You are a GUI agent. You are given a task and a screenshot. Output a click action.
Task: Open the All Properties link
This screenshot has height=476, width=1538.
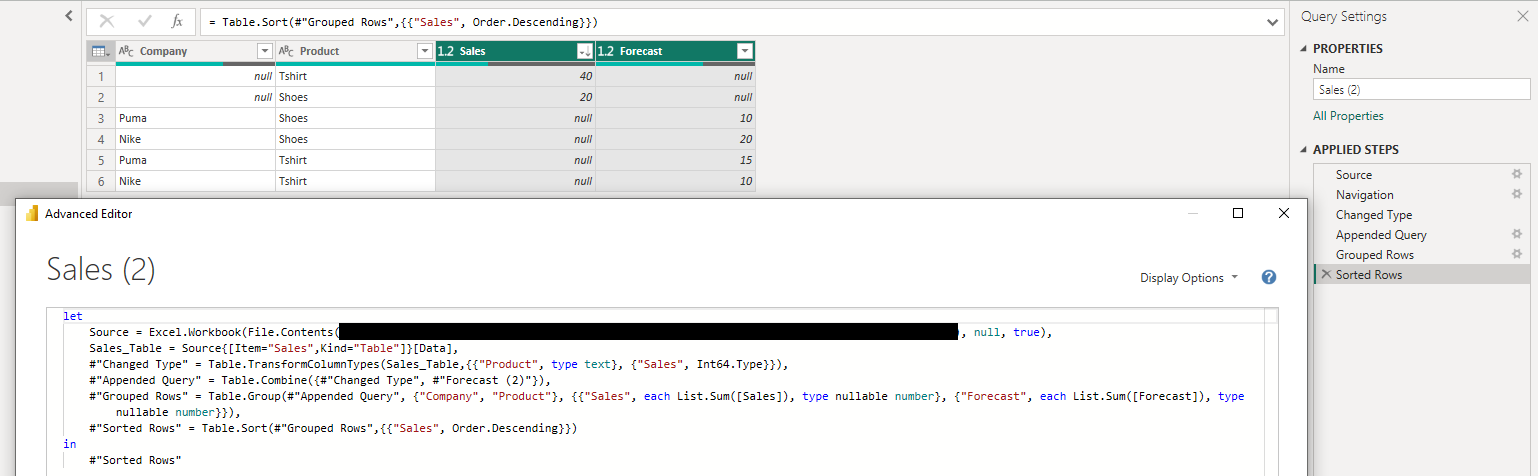1348,116
